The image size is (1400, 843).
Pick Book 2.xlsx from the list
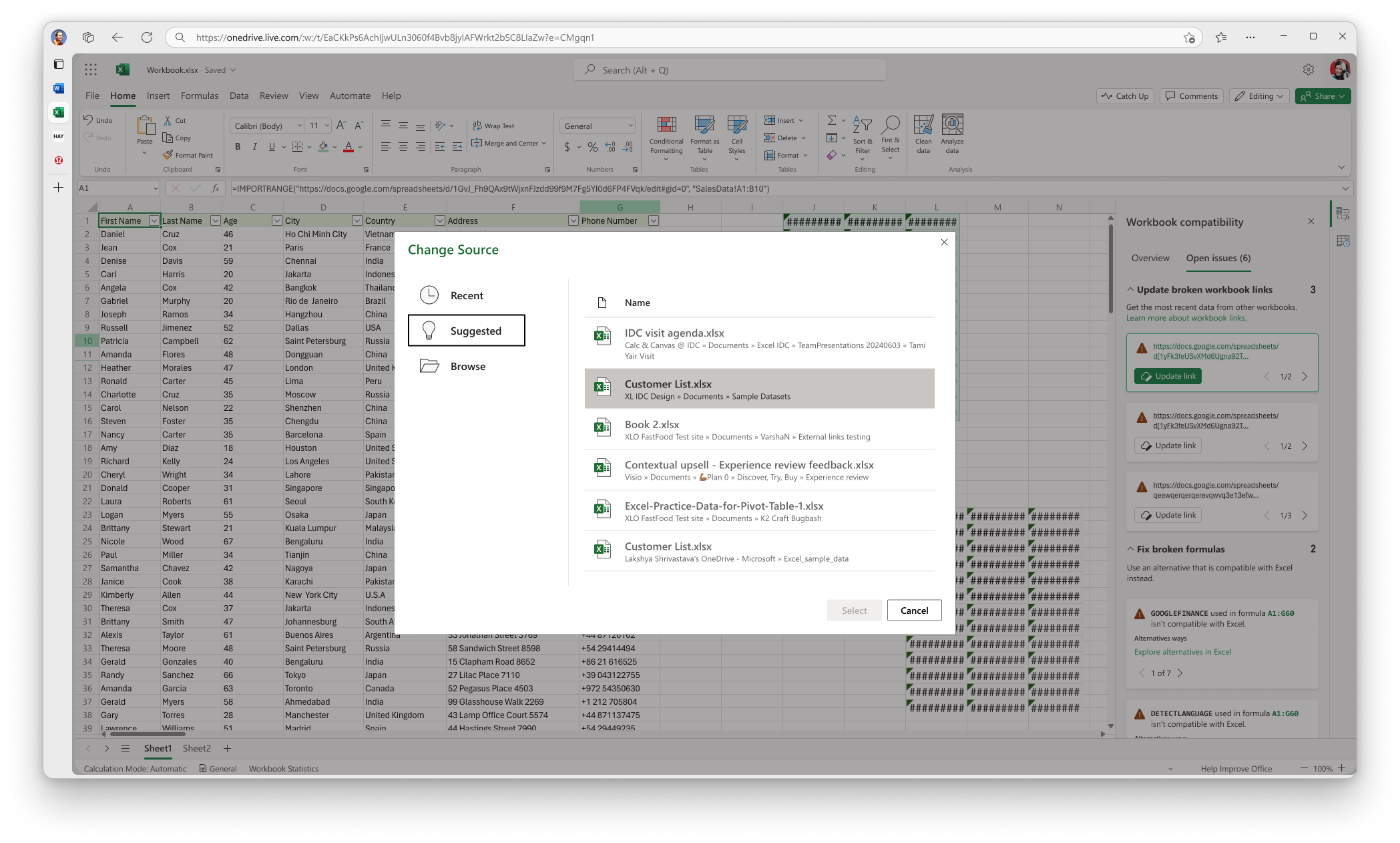coord(759,430)
